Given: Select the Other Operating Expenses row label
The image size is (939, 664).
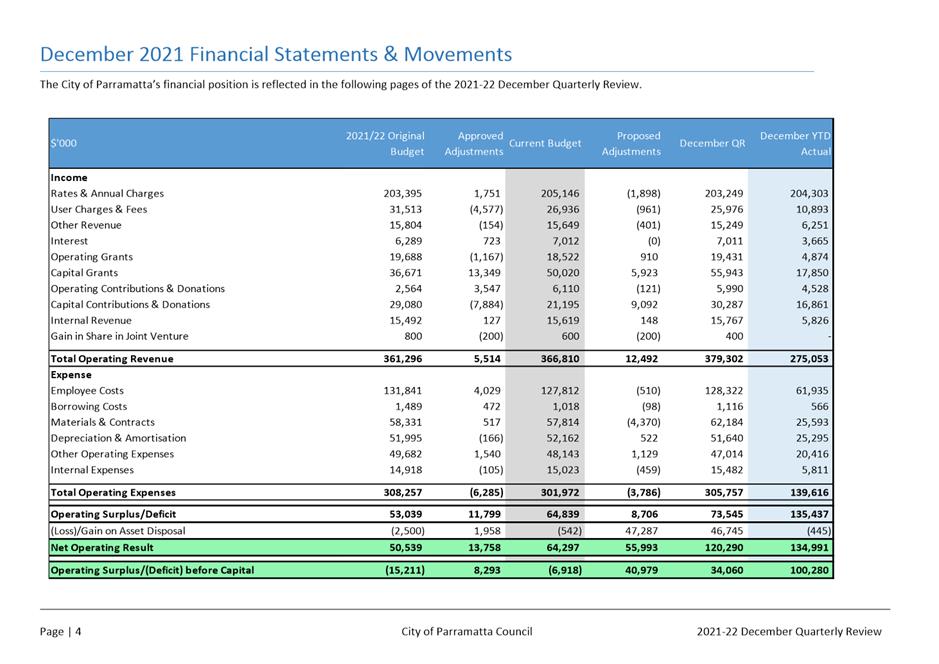Looking at the screenshot, I should [x=112, y=454].
